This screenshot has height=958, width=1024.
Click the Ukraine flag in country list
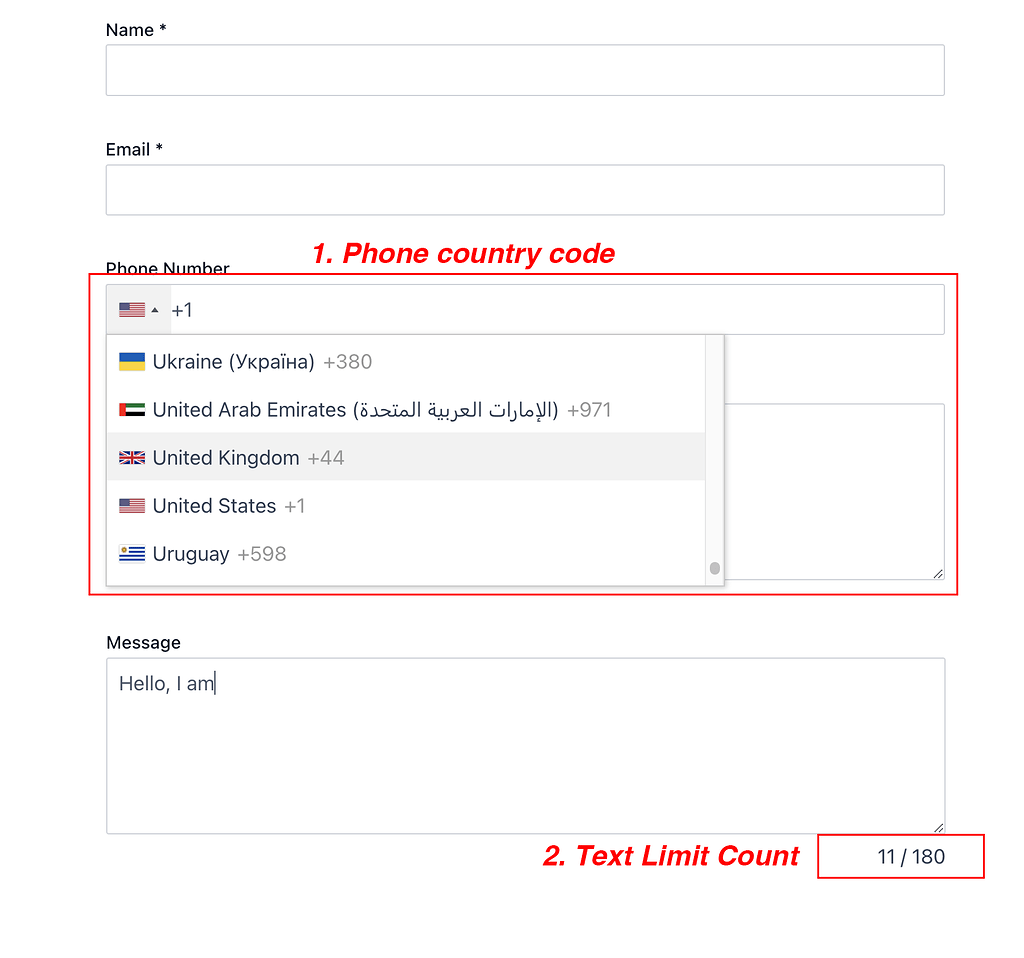(132, 362)
